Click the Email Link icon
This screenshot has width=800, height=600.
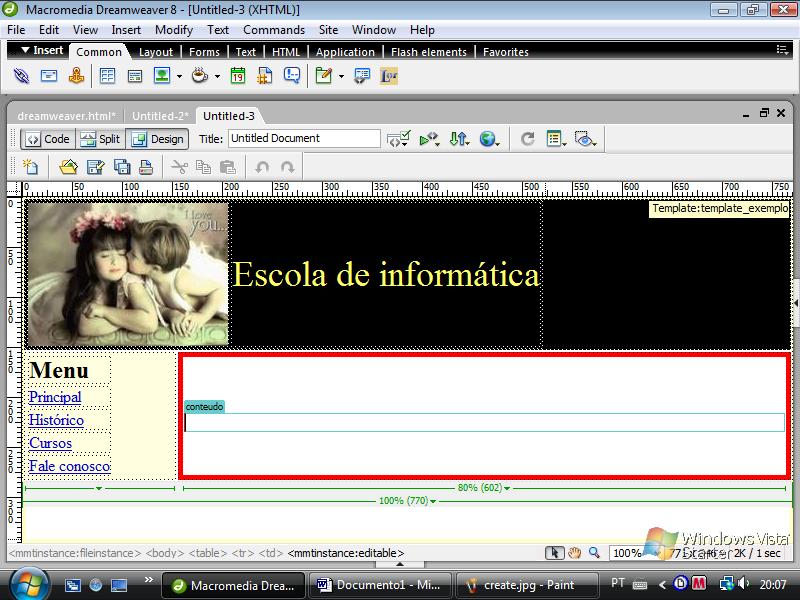pyautogui.click(x=48, y=76)
